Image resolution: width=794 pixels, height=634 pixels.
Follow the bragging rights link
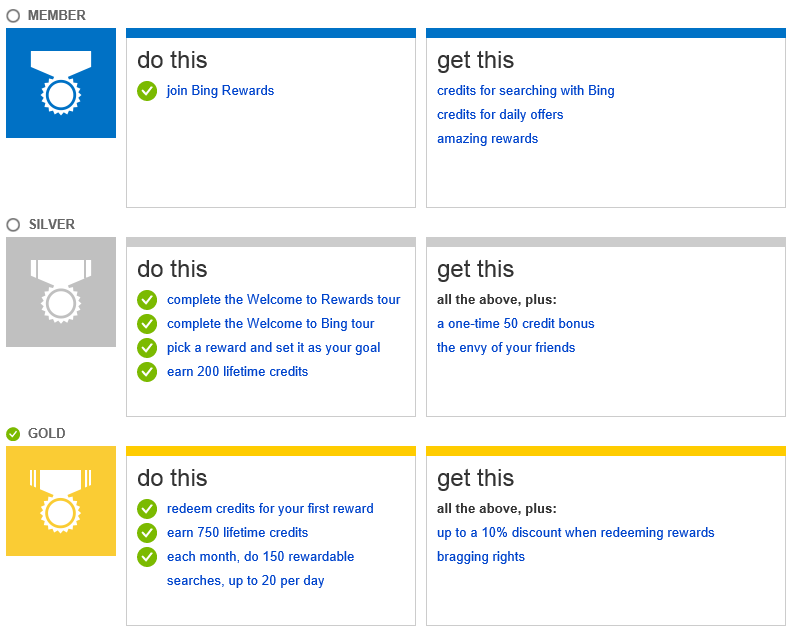coord(481,557)
